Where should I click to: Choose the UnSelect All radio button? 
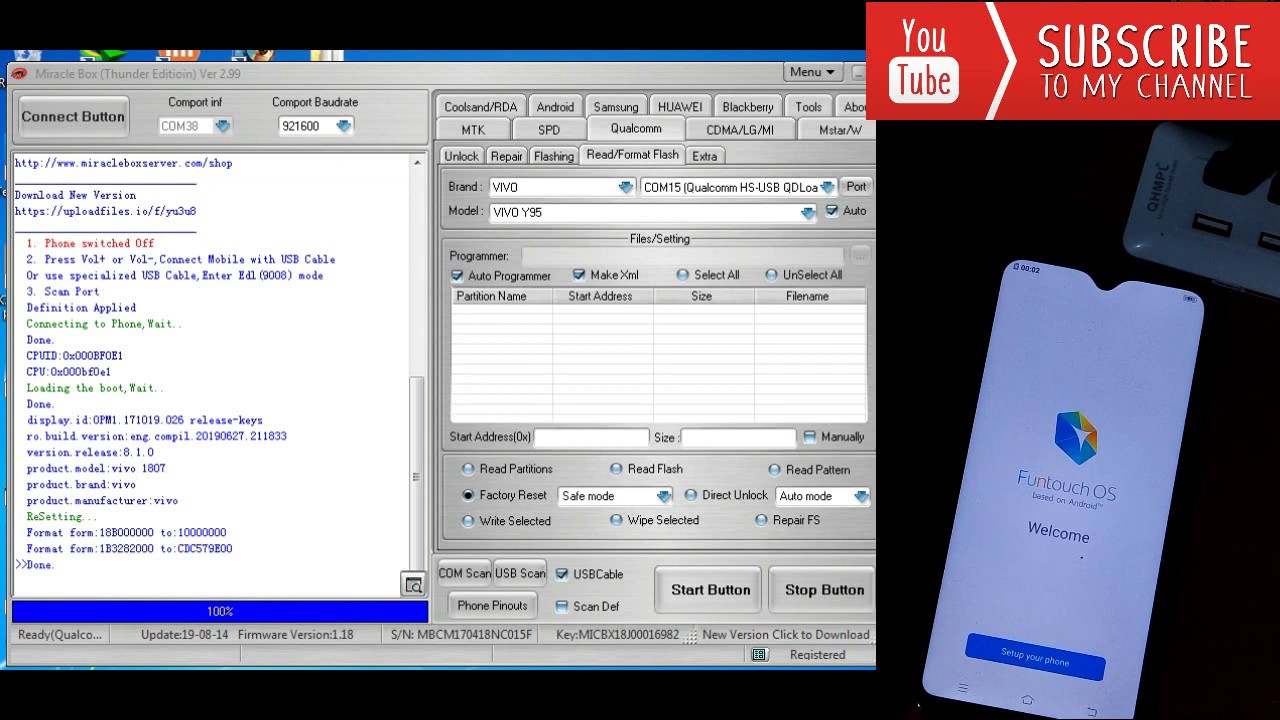[x=771, y=275]
